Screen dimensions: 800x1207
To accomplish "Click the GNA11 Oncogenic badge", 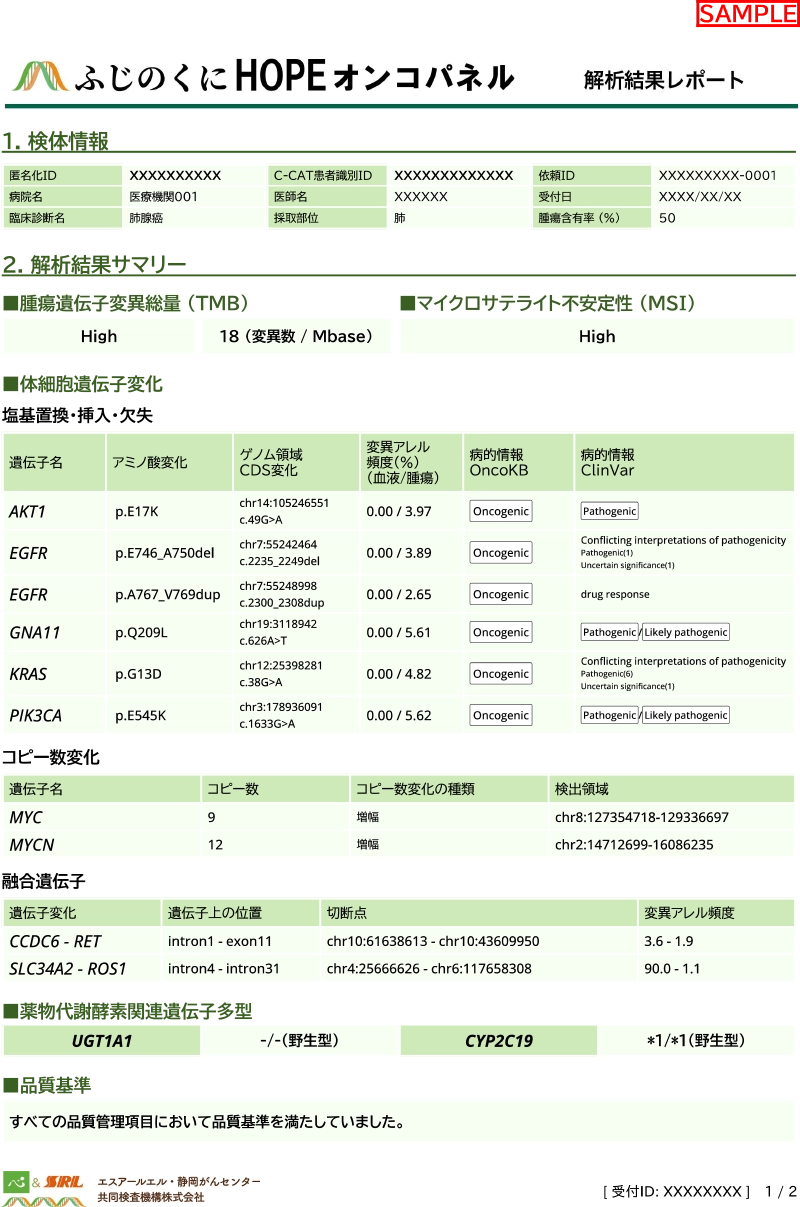I will pos(501,632).
